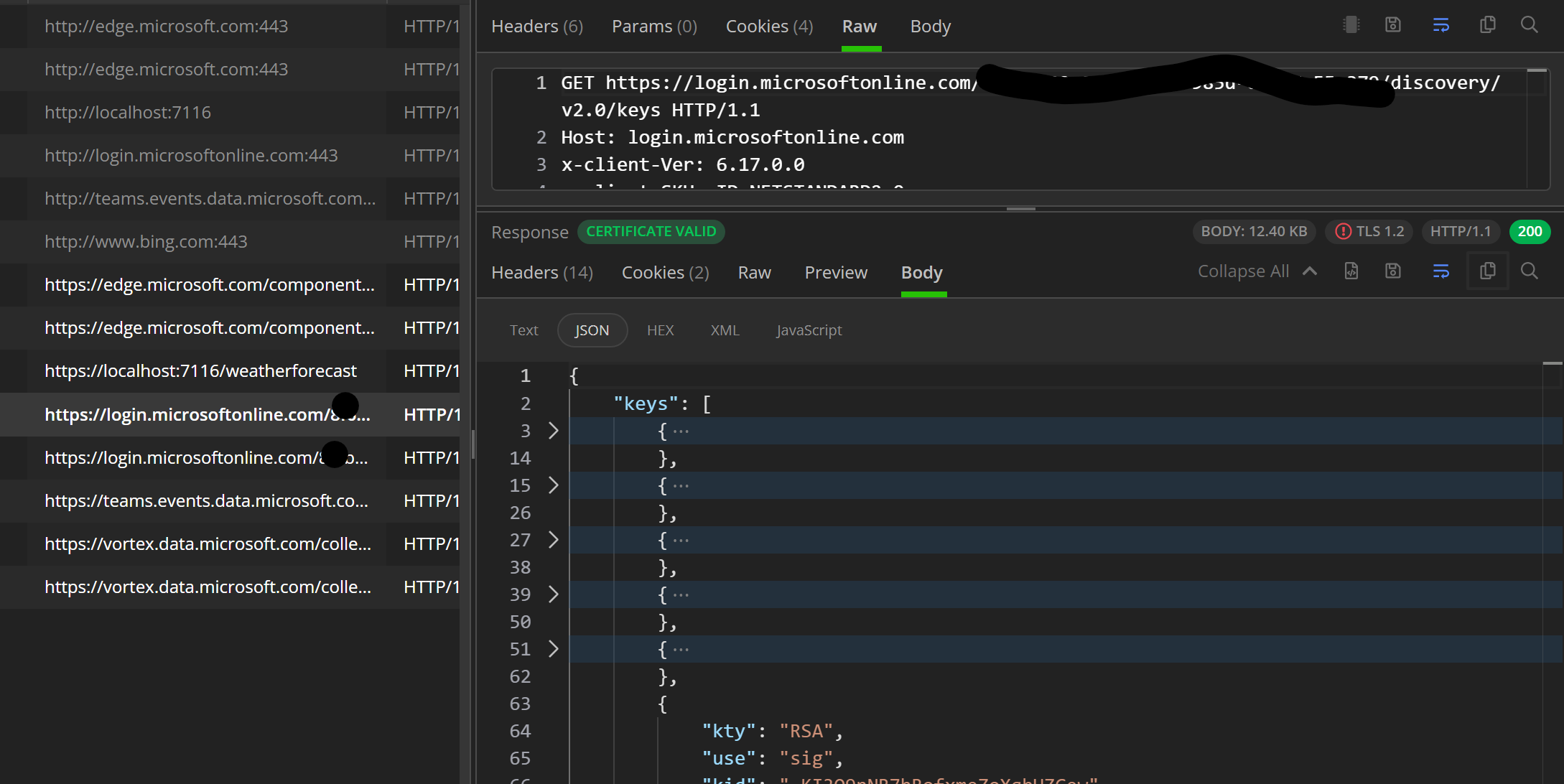
Task: Click the TLS 1.2 warning badge
Action: click(1369, 232)
